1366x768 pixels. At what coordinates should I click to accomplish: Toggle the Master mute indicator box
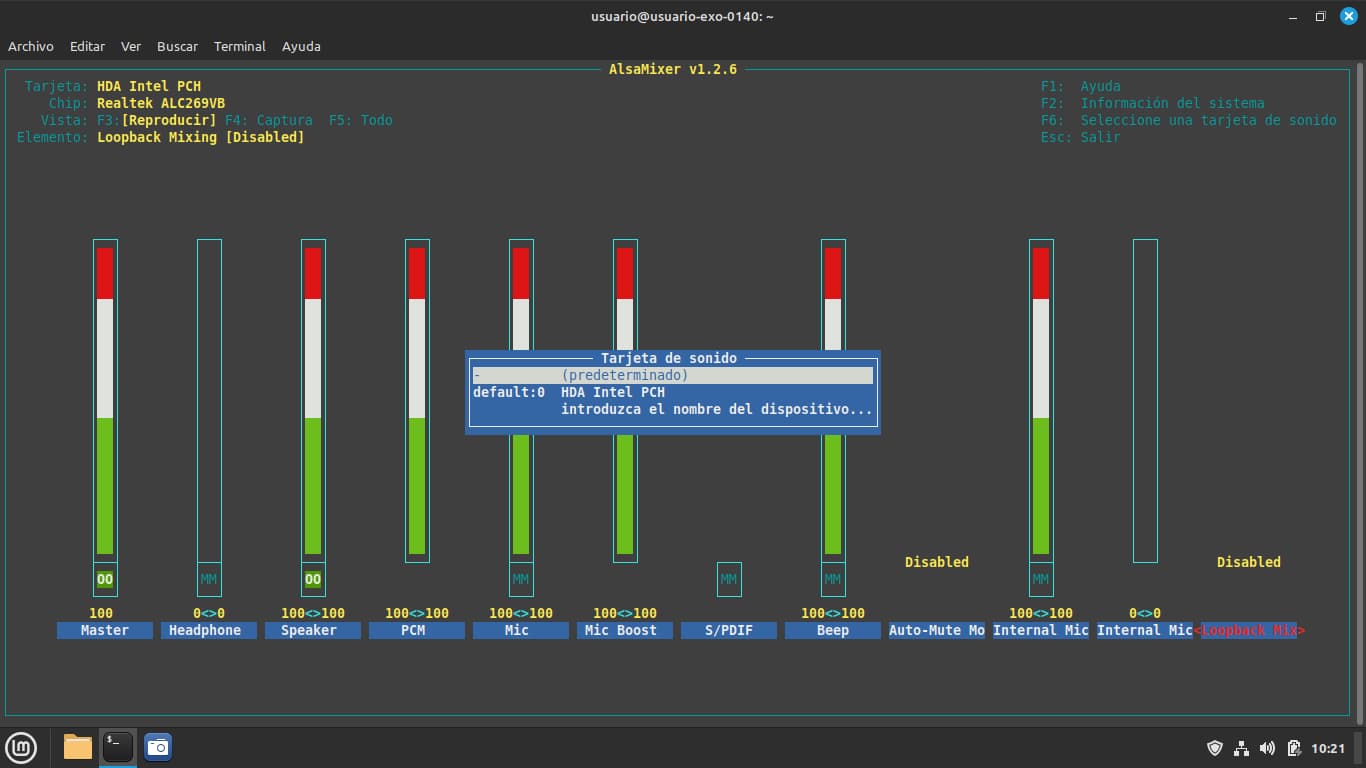[105, 579]
